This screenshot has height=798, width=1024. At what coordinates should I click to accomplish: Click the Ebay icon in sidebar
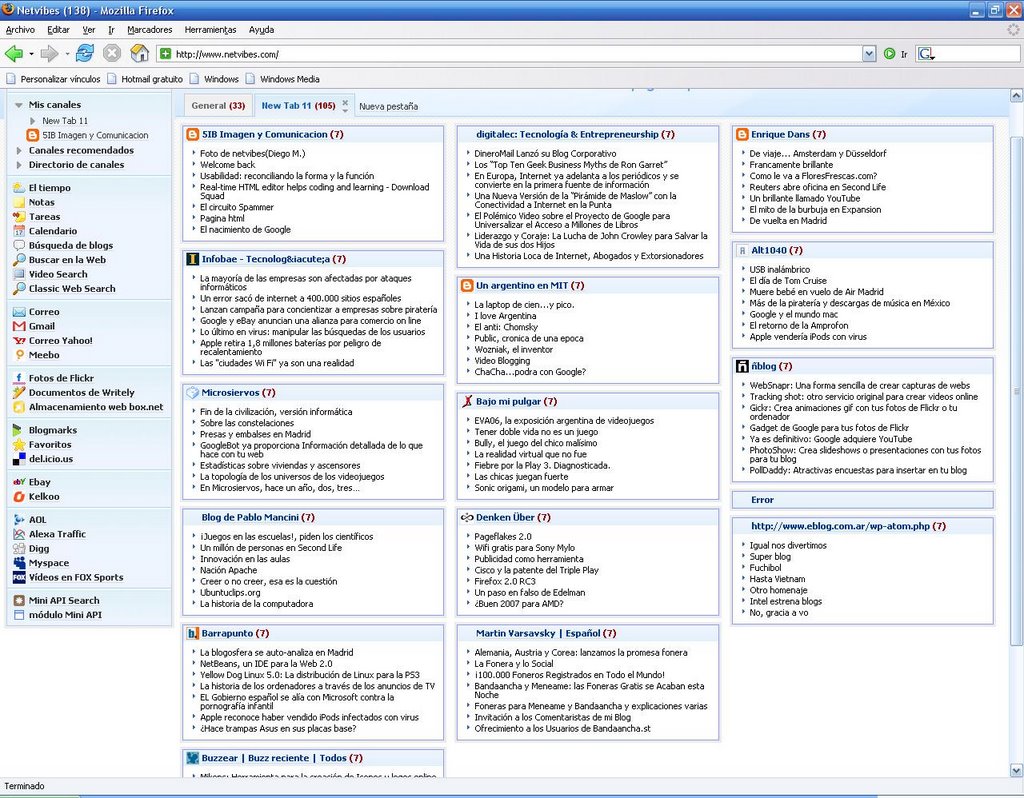(19, 483)
